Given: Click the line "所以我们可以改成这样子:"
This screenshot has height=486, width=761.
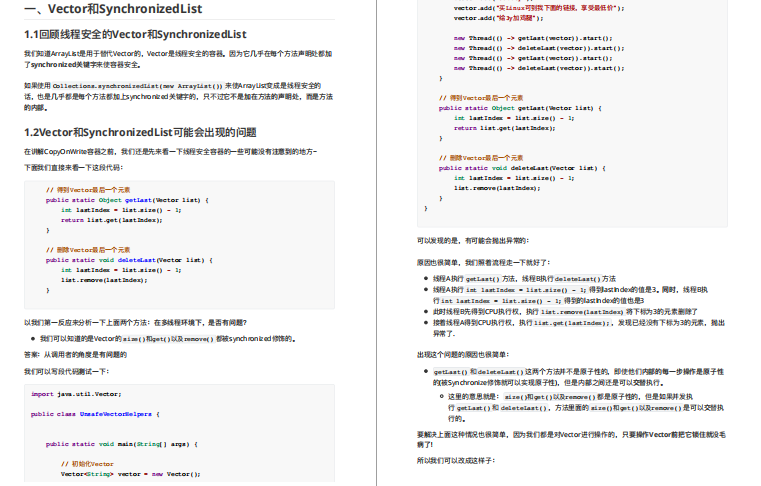Looking at the screenshot, I should click(456, 461).
